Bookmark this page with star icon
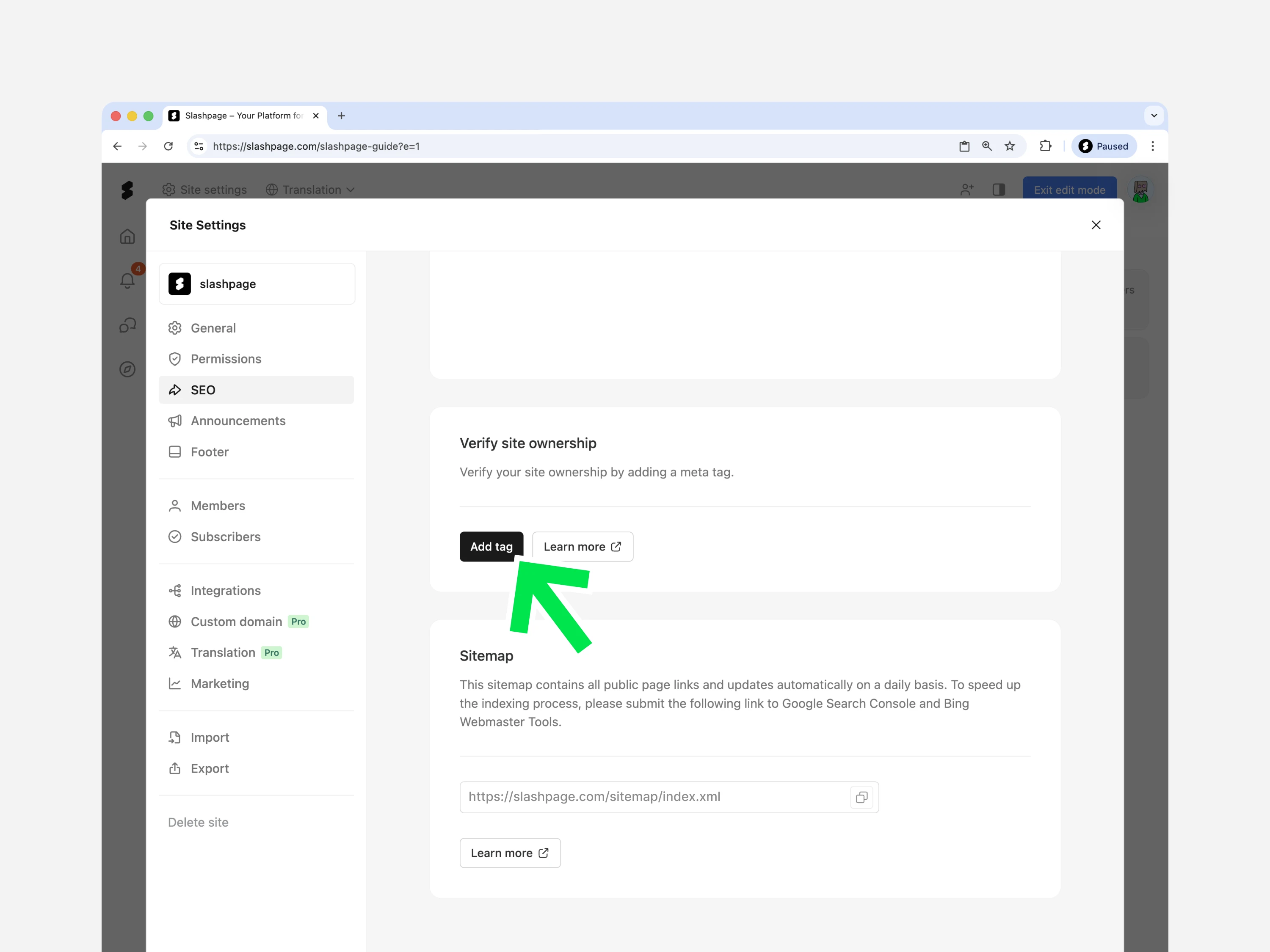Screen dimensions: 1270x952 (x=1010, y=146)
